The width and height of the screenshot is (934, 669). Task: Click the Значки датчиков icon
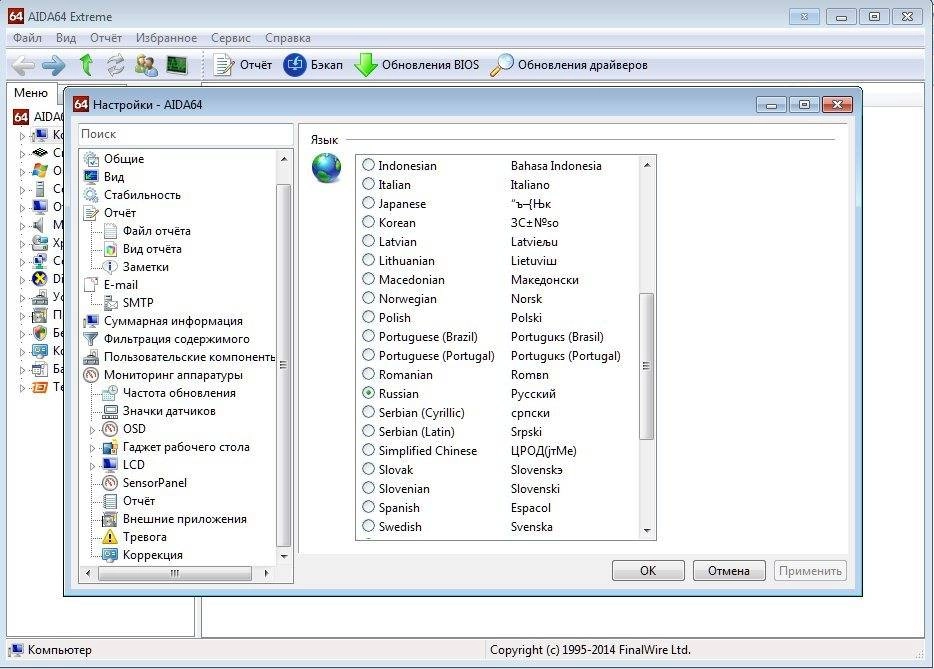coord(110,411)
